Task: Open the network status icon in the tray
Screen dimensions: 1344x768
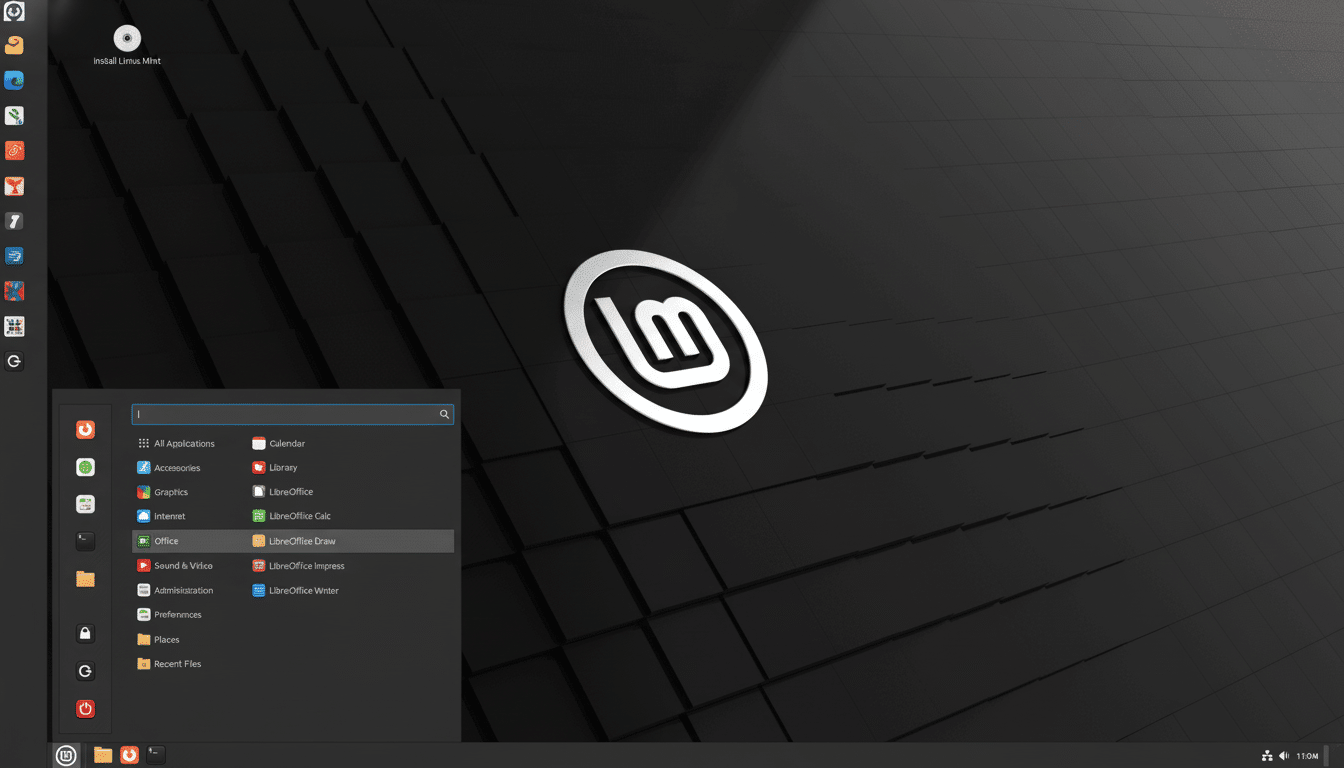Action: [x=1267, y=755]
